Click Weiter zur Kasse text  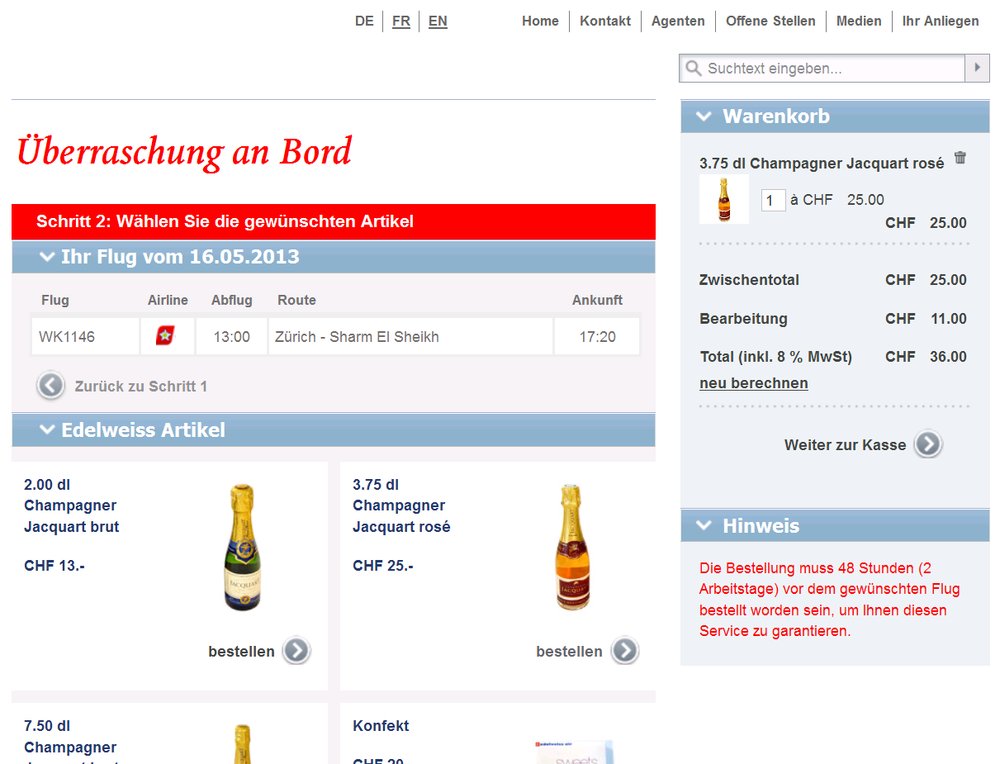coord(845,445)
